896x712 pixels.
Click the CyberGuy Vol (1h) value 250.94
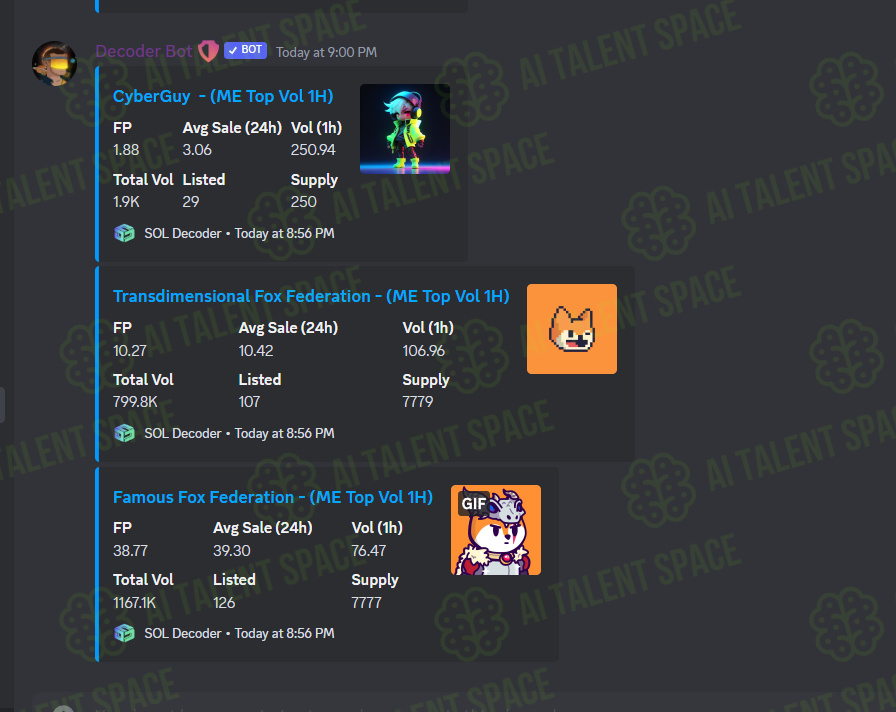pos(313,150)
